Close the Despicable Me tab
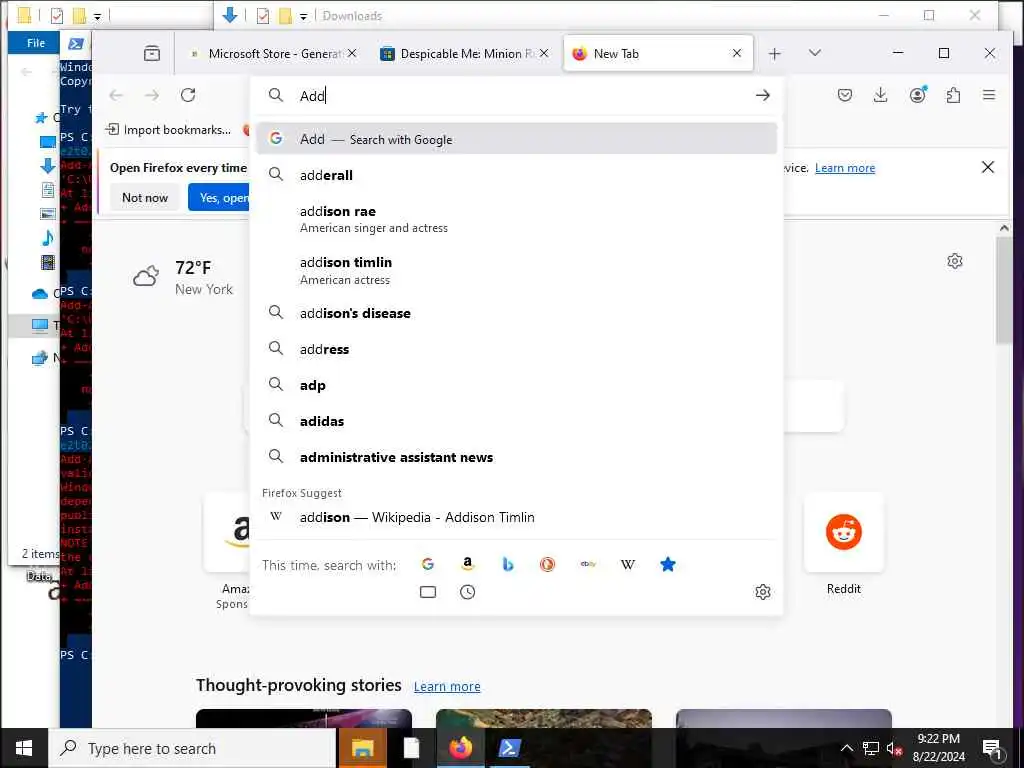The image size is (1024, 768). click(544, 54)
